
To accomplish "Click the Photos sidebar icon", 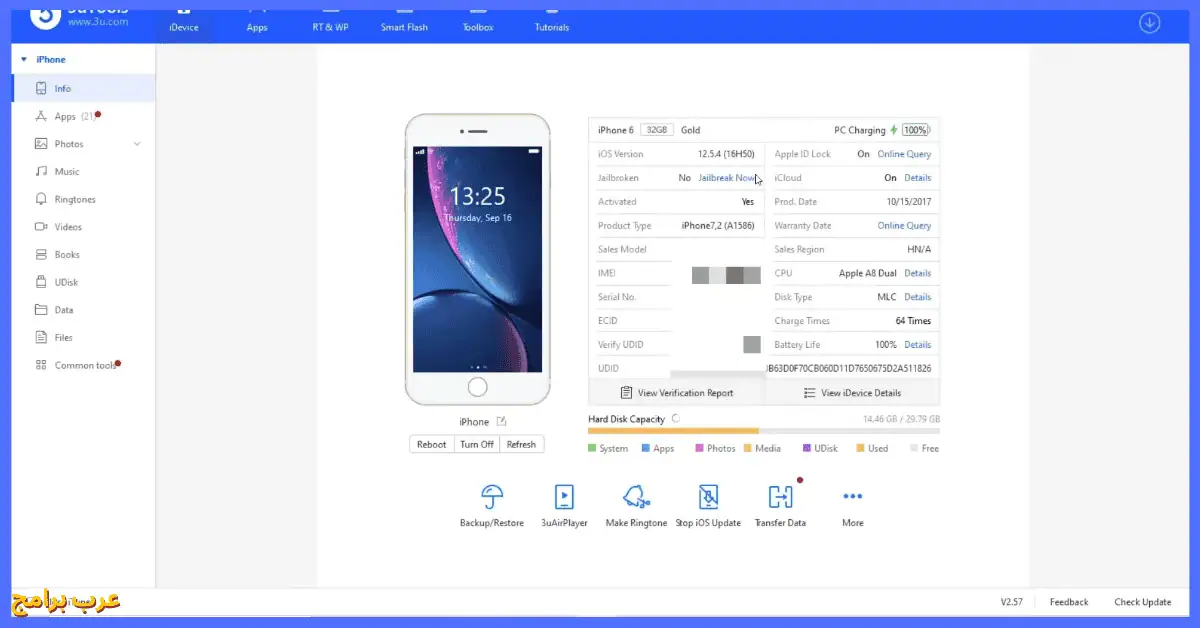I will tap(41, 144).
